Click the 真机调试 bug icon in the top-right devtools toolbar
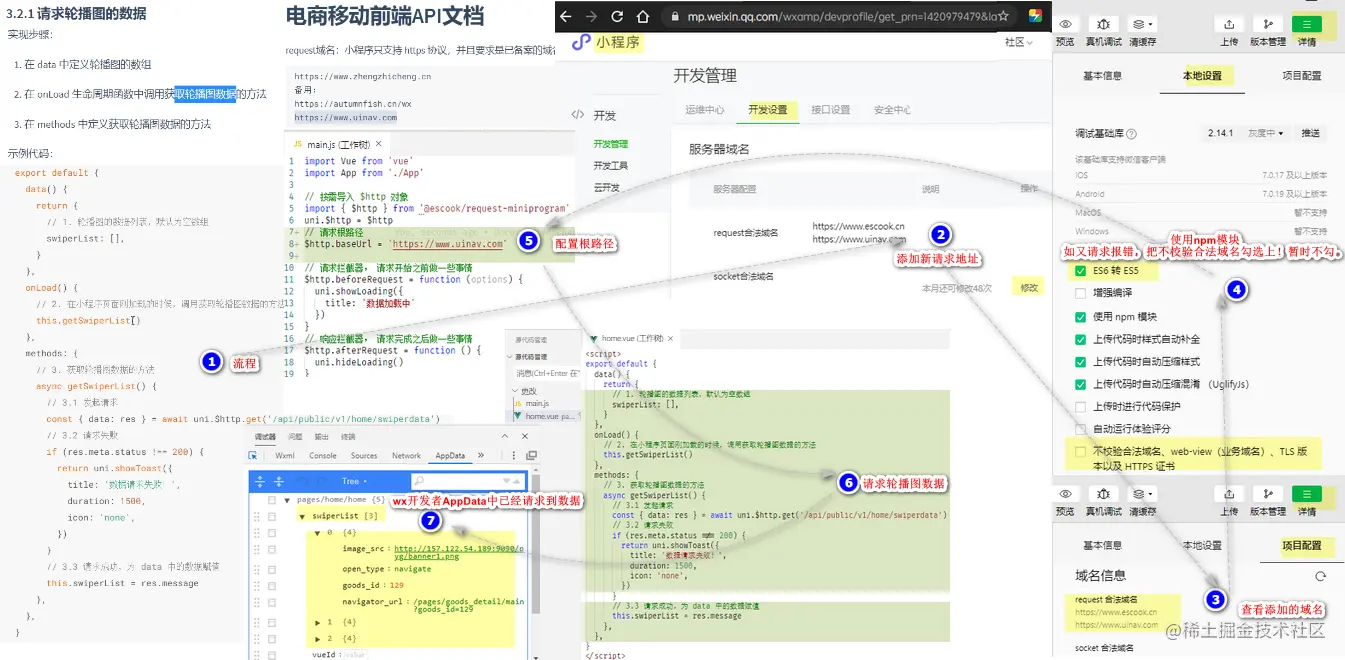This screenshot has width=1345, height=660. [x=1103, y=24]
